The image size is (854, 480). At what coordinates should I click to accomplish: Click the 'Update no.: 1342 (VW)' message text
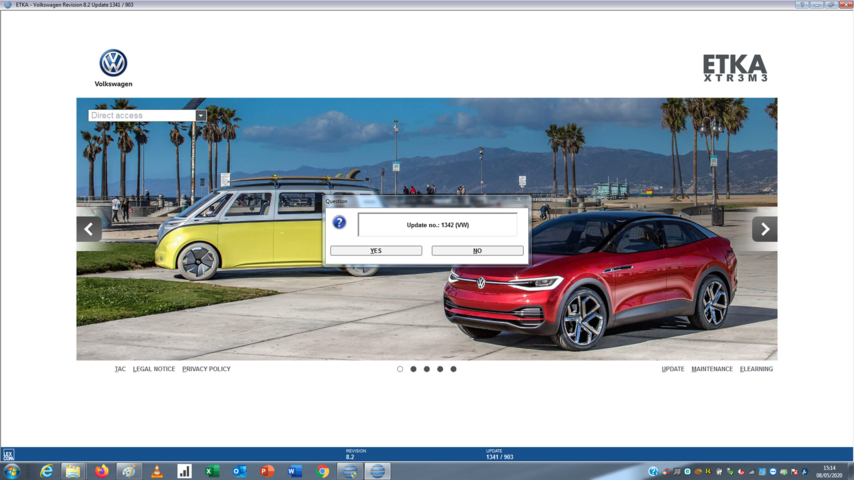[x=437, y=225]
